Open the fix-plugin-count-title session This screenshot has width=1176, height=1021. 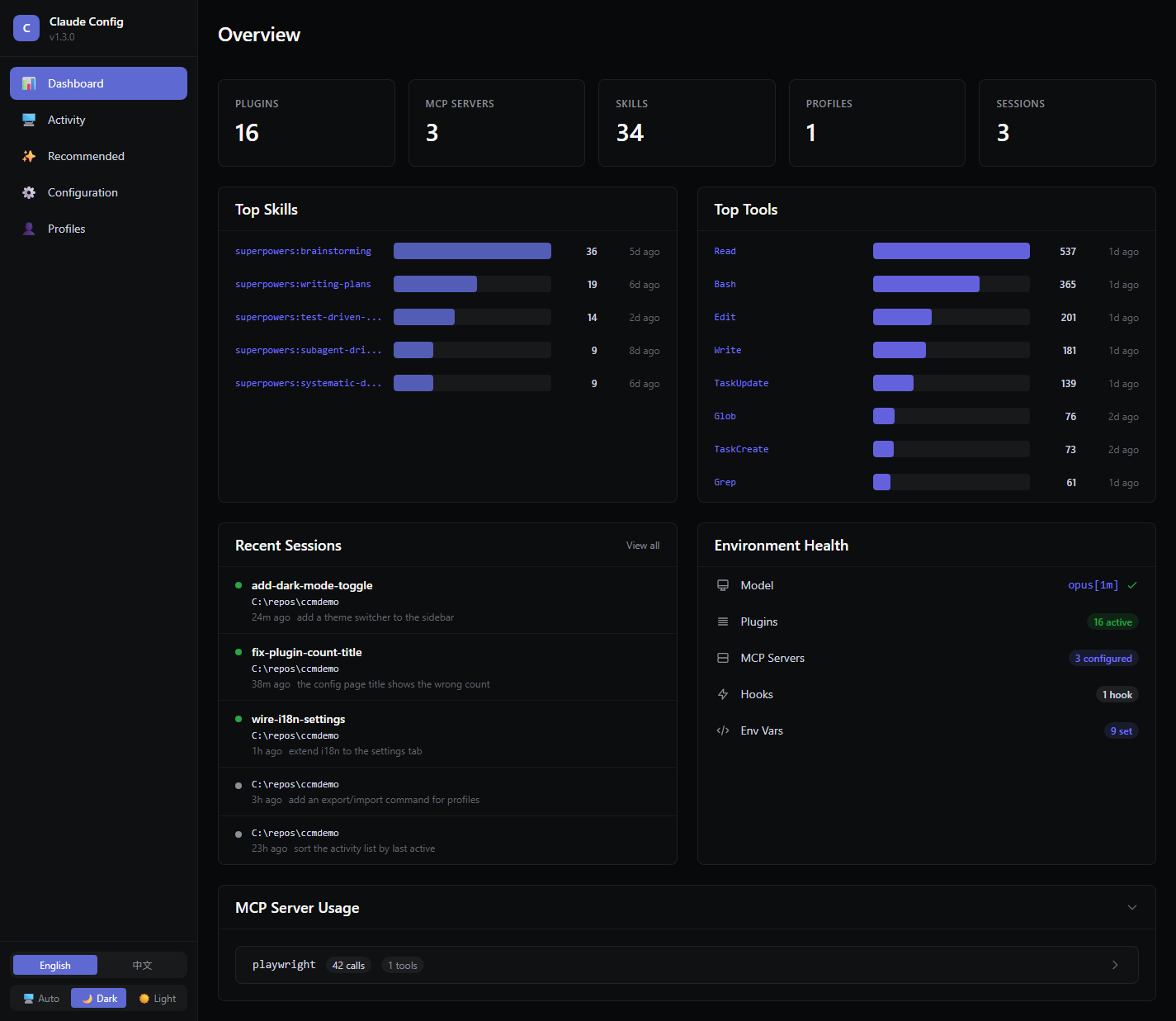coord(447,667)
